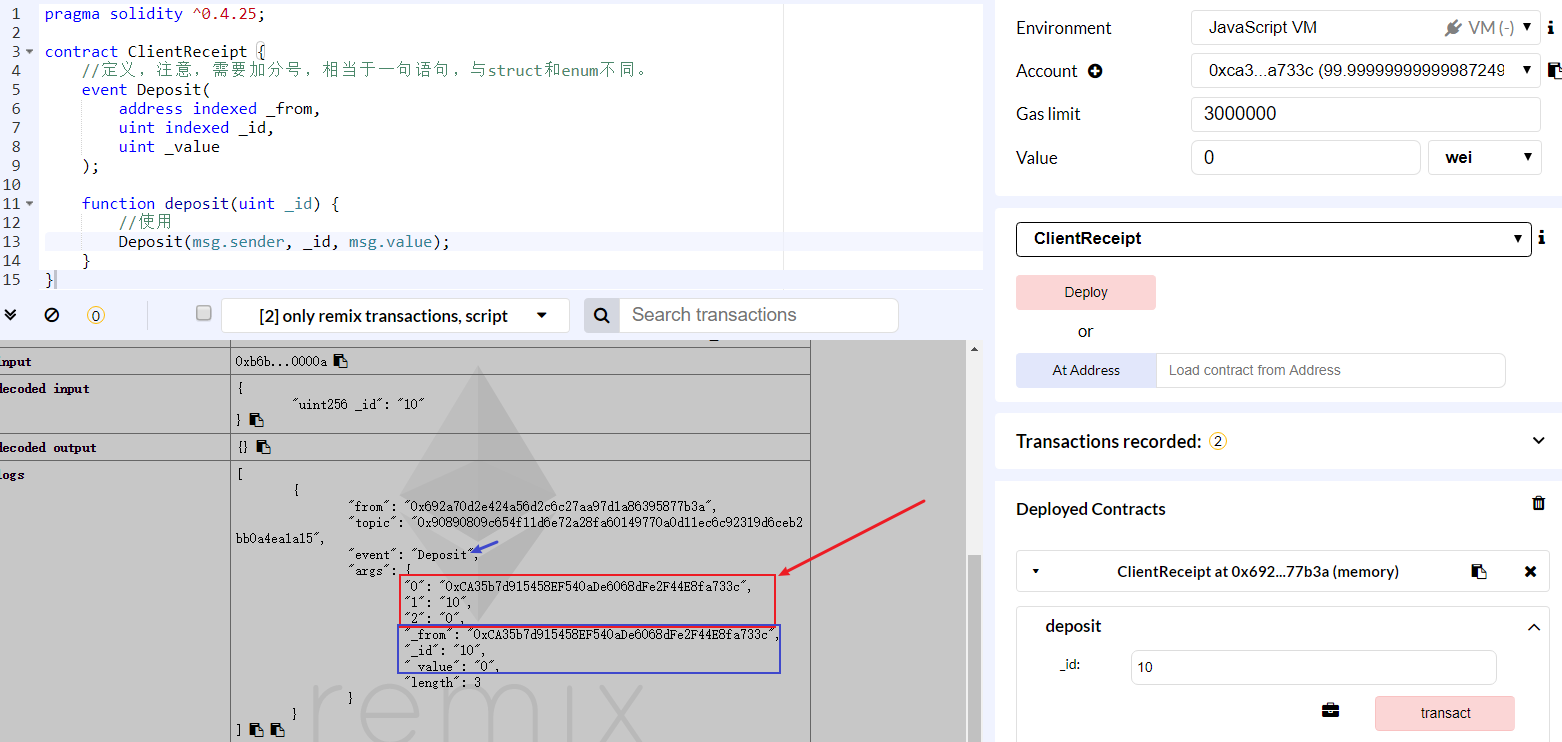1562x742 pixels.
Task: Fold the contract block at line 3
Action: click(x=30, y=52)
